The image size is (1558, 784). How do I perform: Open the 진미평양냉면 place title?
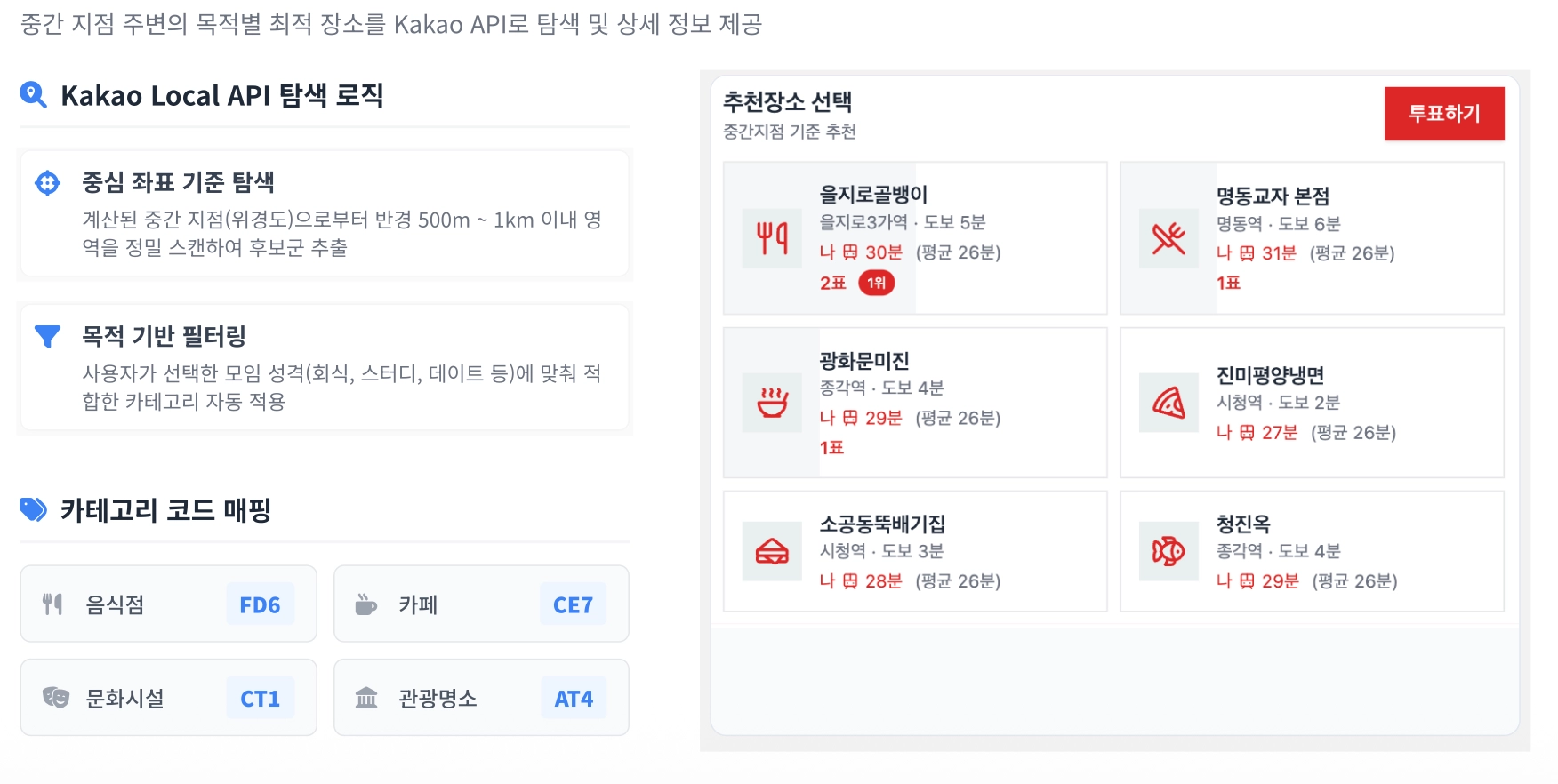[1270, 375]
